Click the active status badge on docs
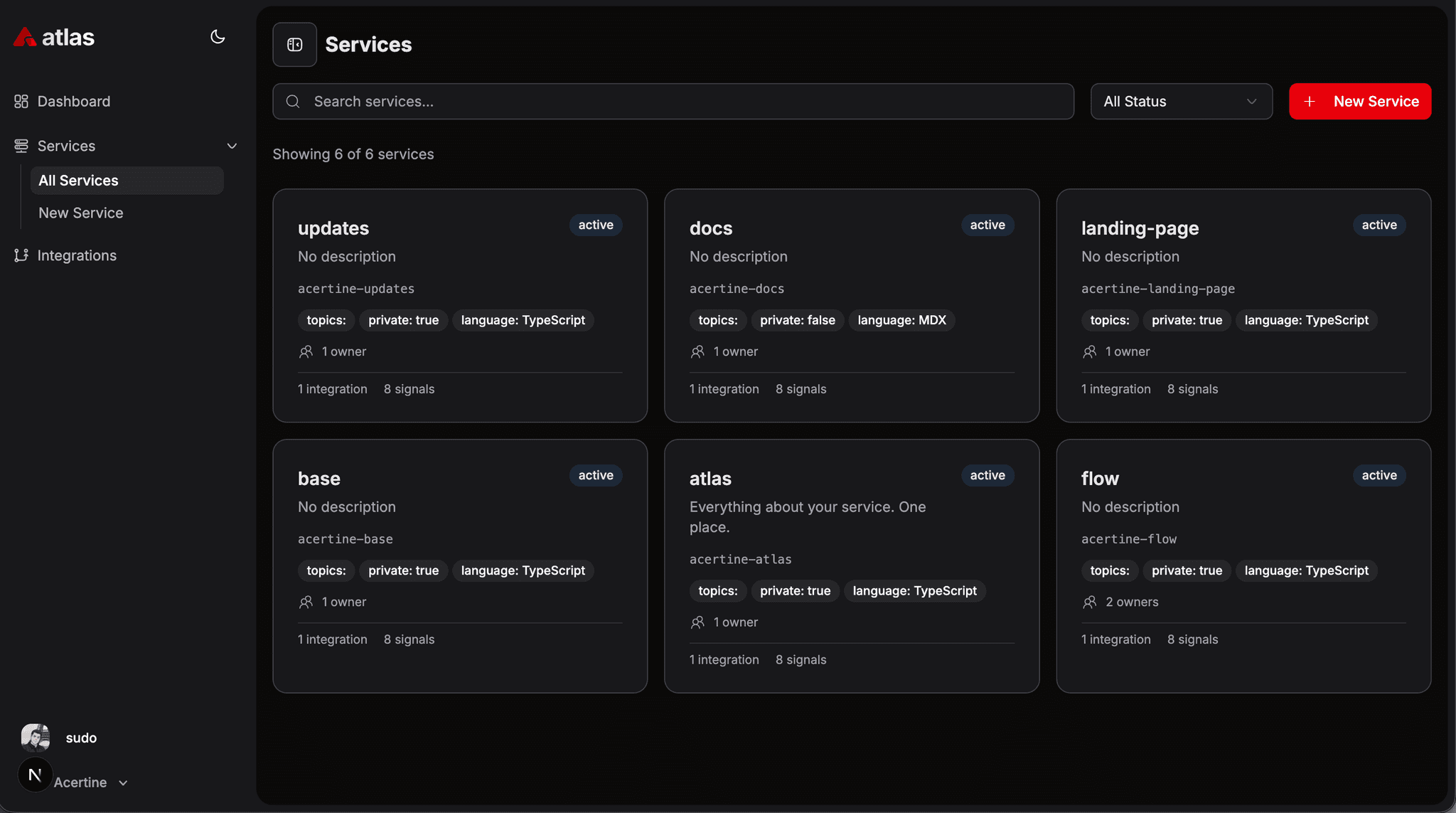 click(x=987, y=225)
